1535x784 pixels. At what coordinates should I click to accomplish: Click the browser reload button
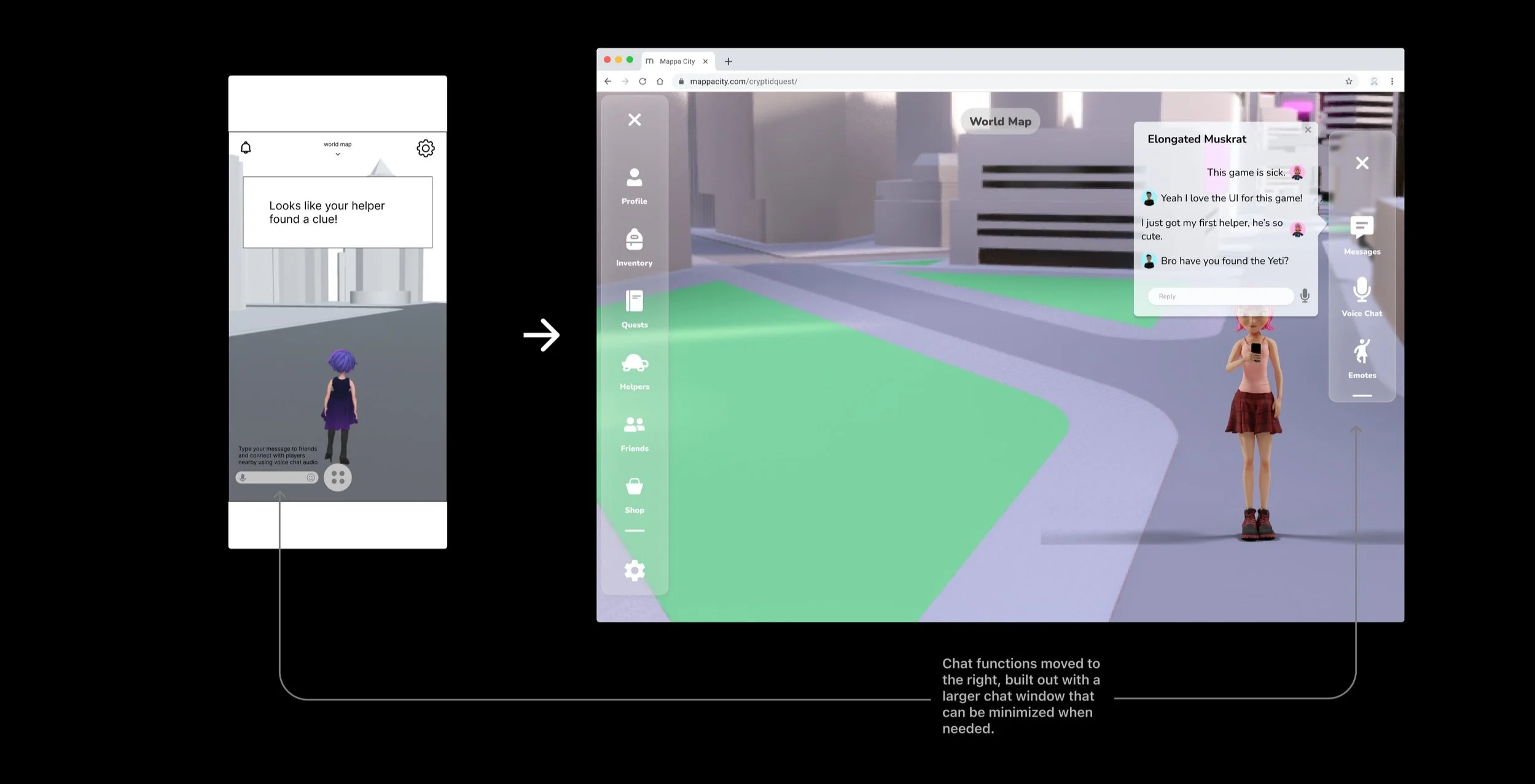click(x=643, y=81)
